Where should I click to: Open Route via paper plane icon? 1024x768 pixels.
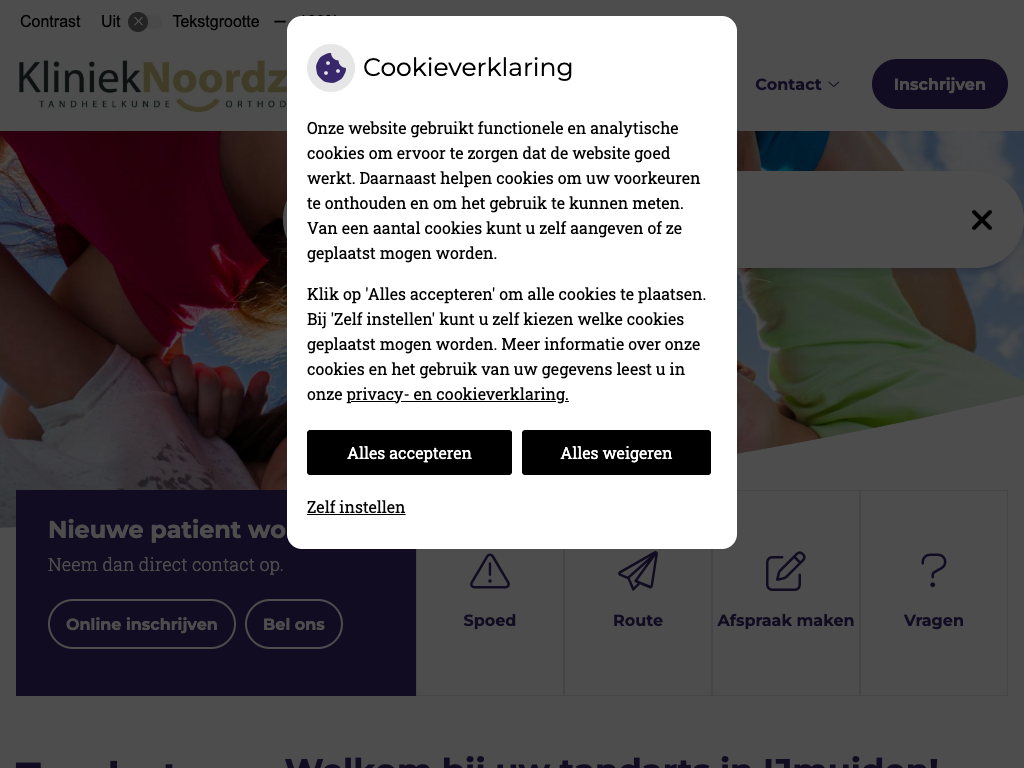638,571
